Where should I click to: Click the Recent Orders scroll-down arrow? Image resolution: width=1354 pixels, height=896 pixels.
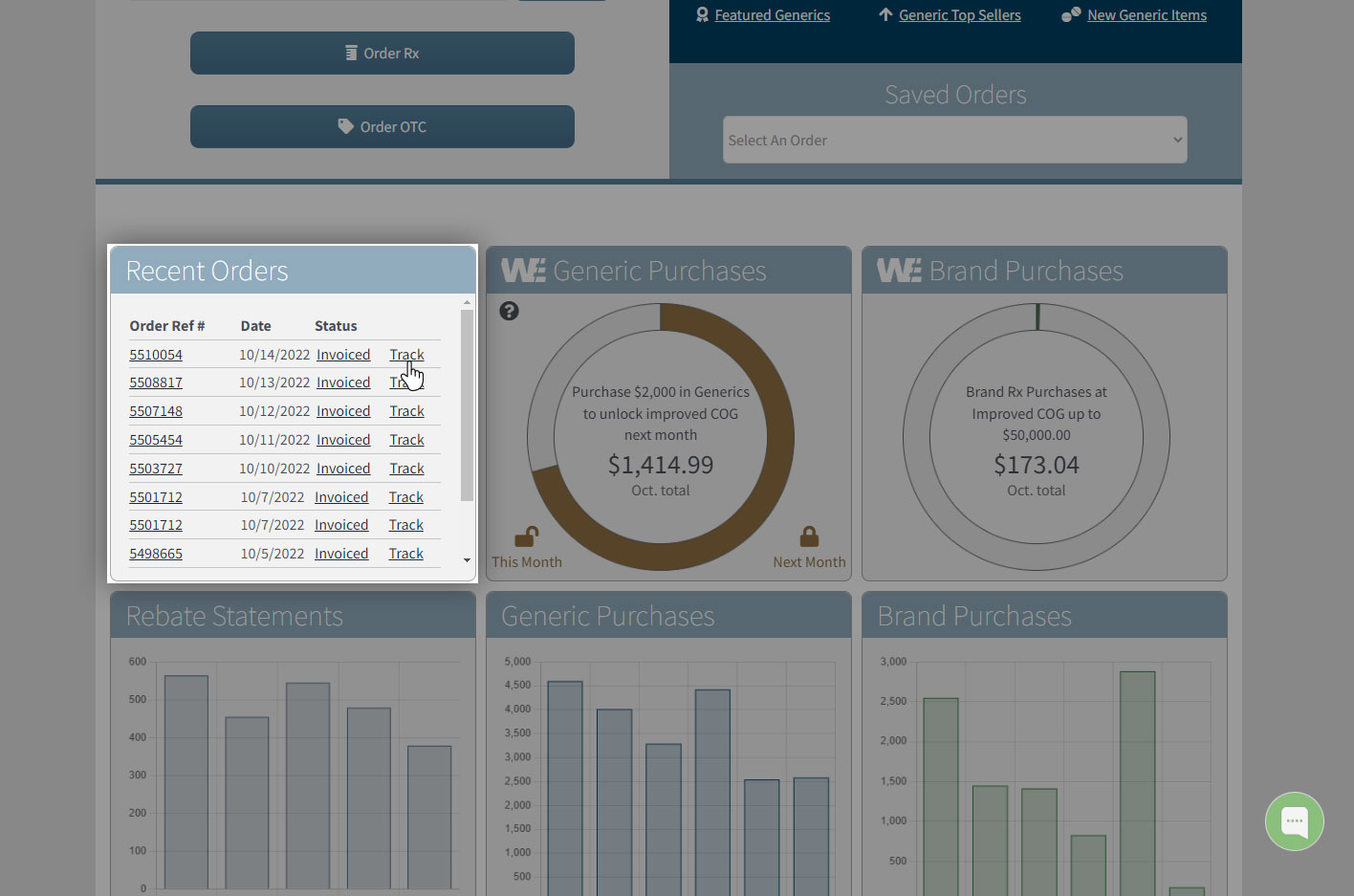(467, 560)
